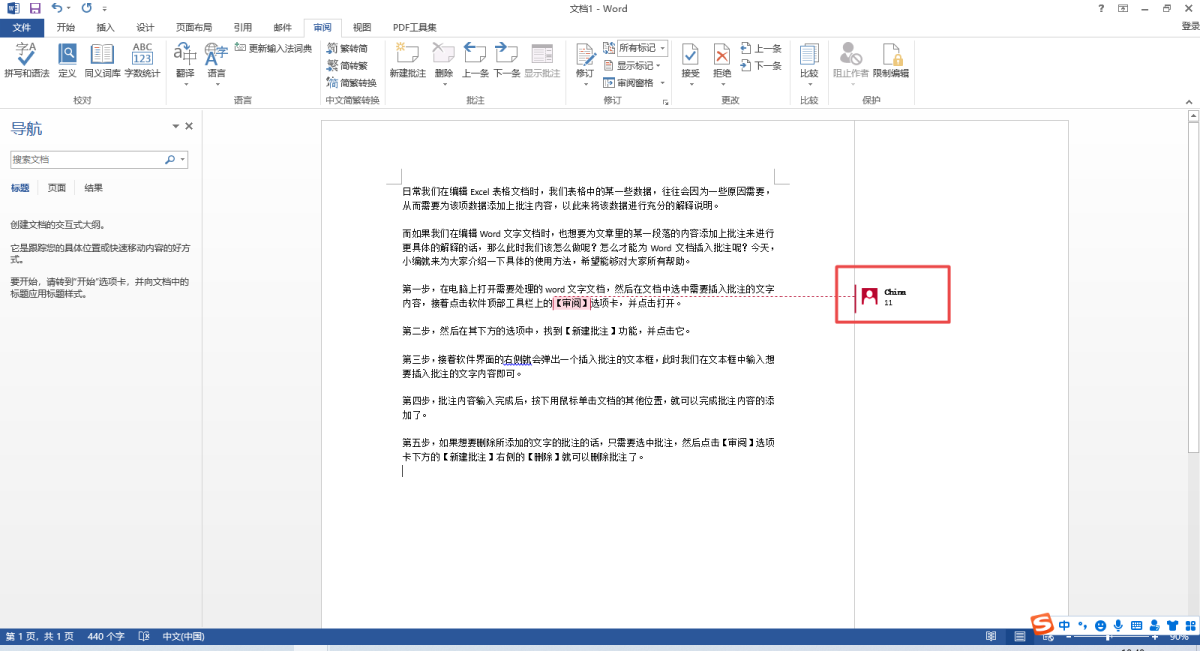The height and width of the screenshot is (651, 1200).
Task: Click 更新输入法词典 button
Action: tap(273, 48)
